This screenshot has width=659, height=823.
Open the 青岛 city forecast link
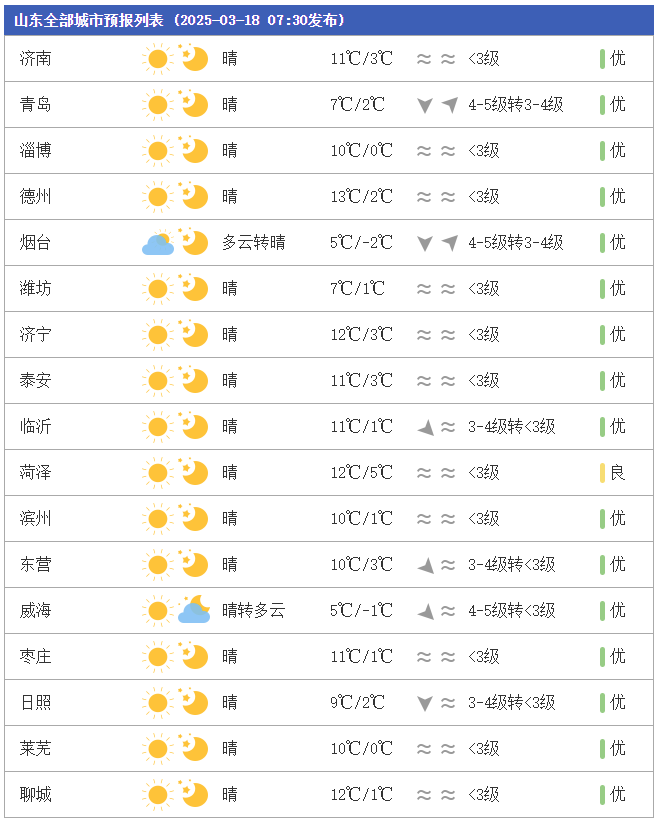coord(36,105)
